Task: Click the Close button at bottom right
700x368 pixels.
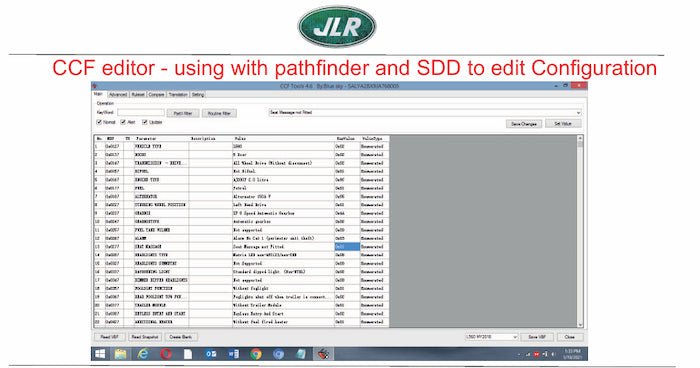Action: [570, 337]
